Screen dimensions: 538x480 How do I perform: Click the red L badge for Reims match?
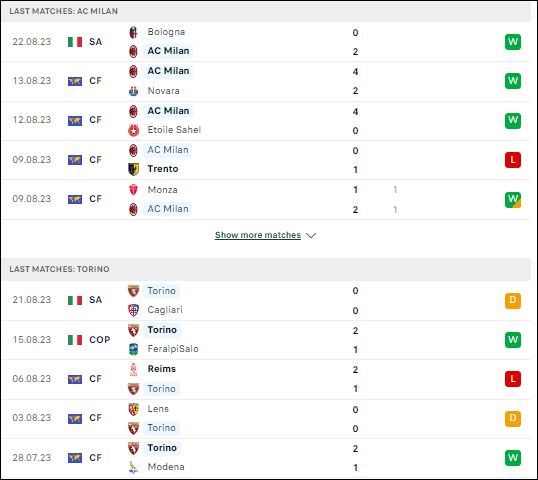(513, 379)
